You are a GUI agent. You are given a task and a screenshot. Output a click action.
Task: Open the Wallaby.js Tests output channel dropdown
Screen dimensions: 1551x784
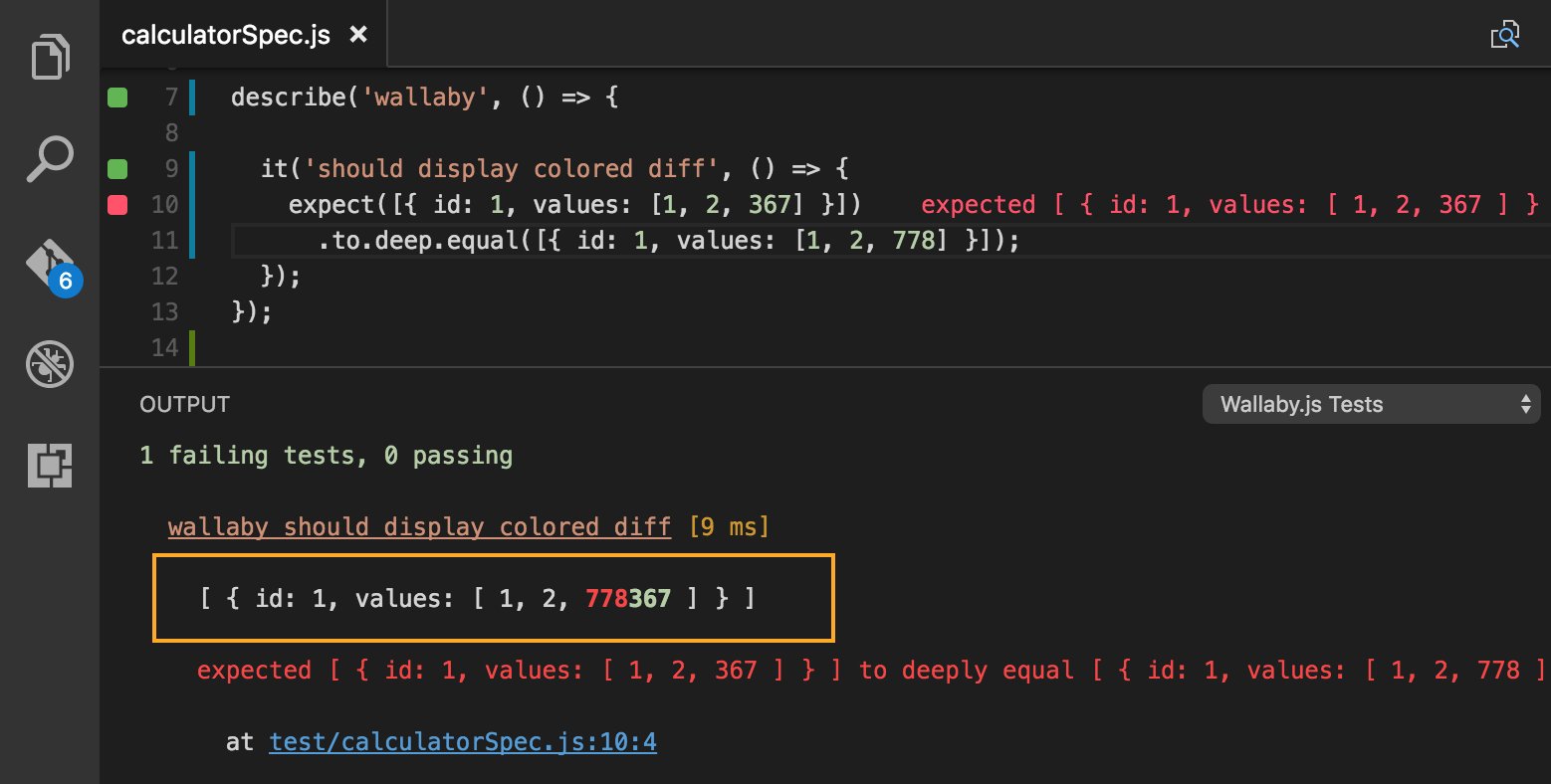point(1371,404)
